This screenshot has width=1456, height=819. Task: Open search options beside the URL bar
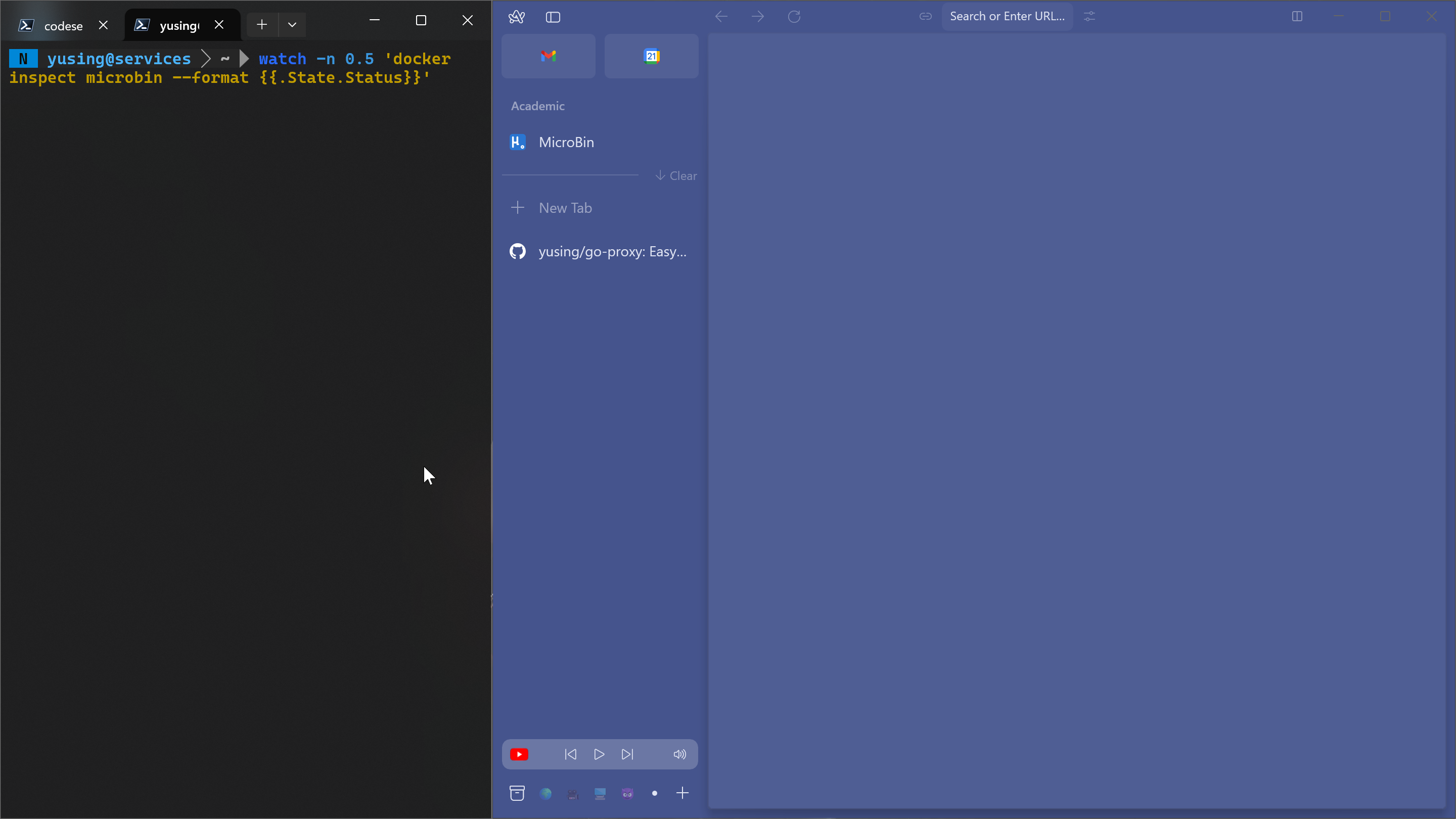(1090, 16)
